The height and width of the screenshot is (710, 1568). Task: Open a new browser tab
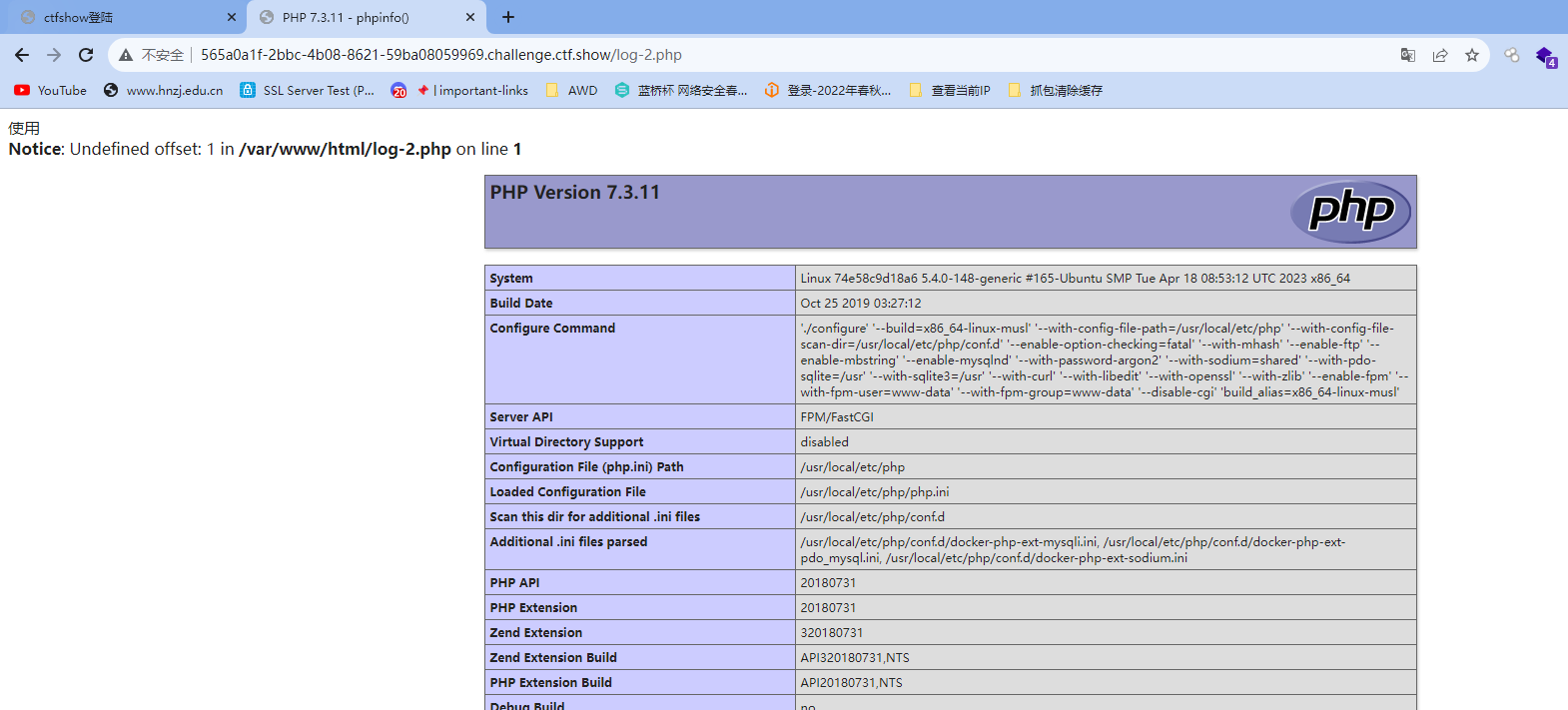click(508, 17)
